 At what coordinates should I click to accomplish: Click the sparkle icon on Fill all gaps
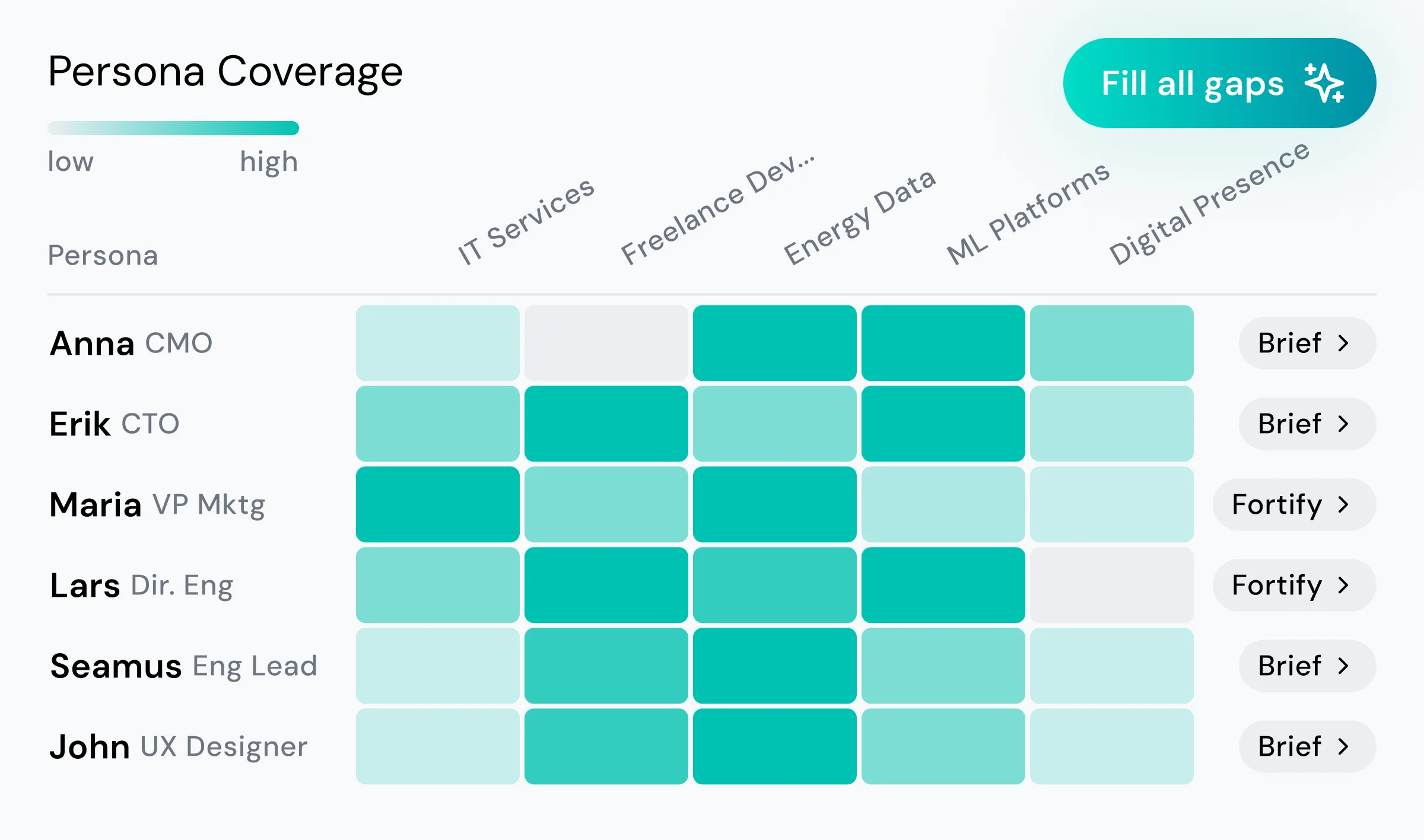click(x=1324, y=84)
